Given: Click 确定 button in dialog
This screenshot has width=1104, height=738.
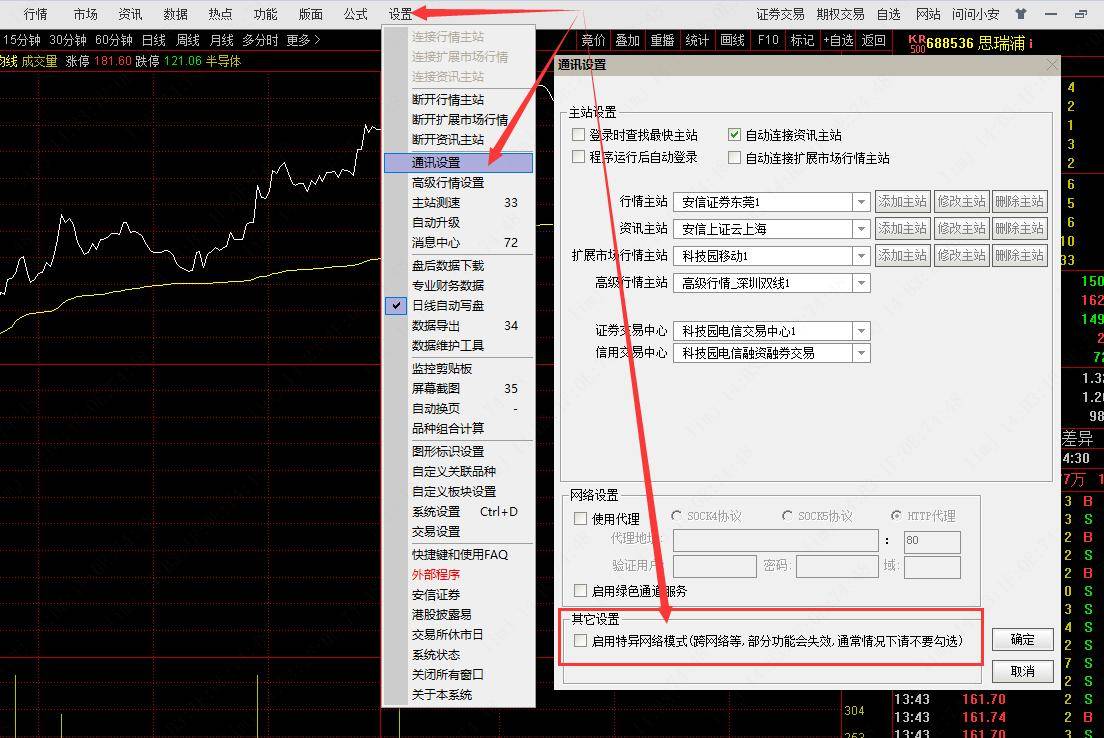Looking at the screenshot, I should tap(1022, 639).
